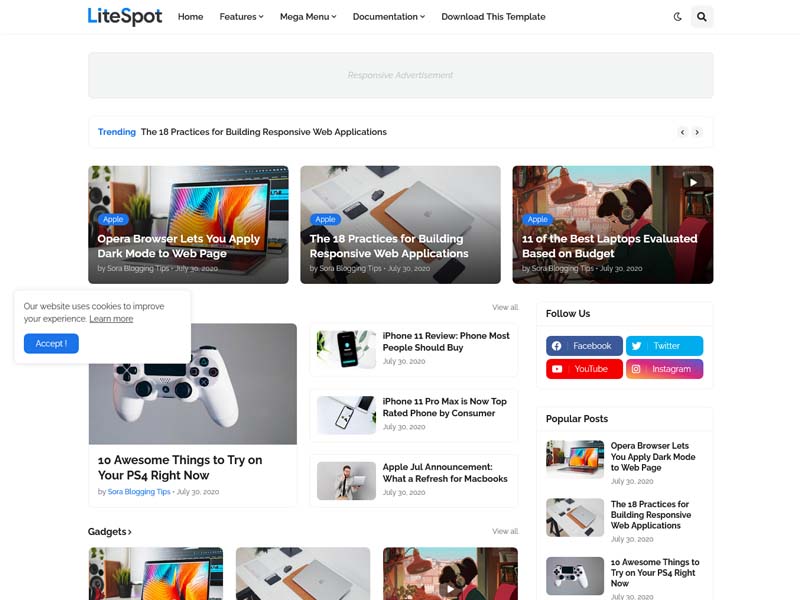Viewport: 800px width, 600px height.
Task: Open Apple Jul Announcement headline
Action: pyautogui.click(x=445, y=473)
